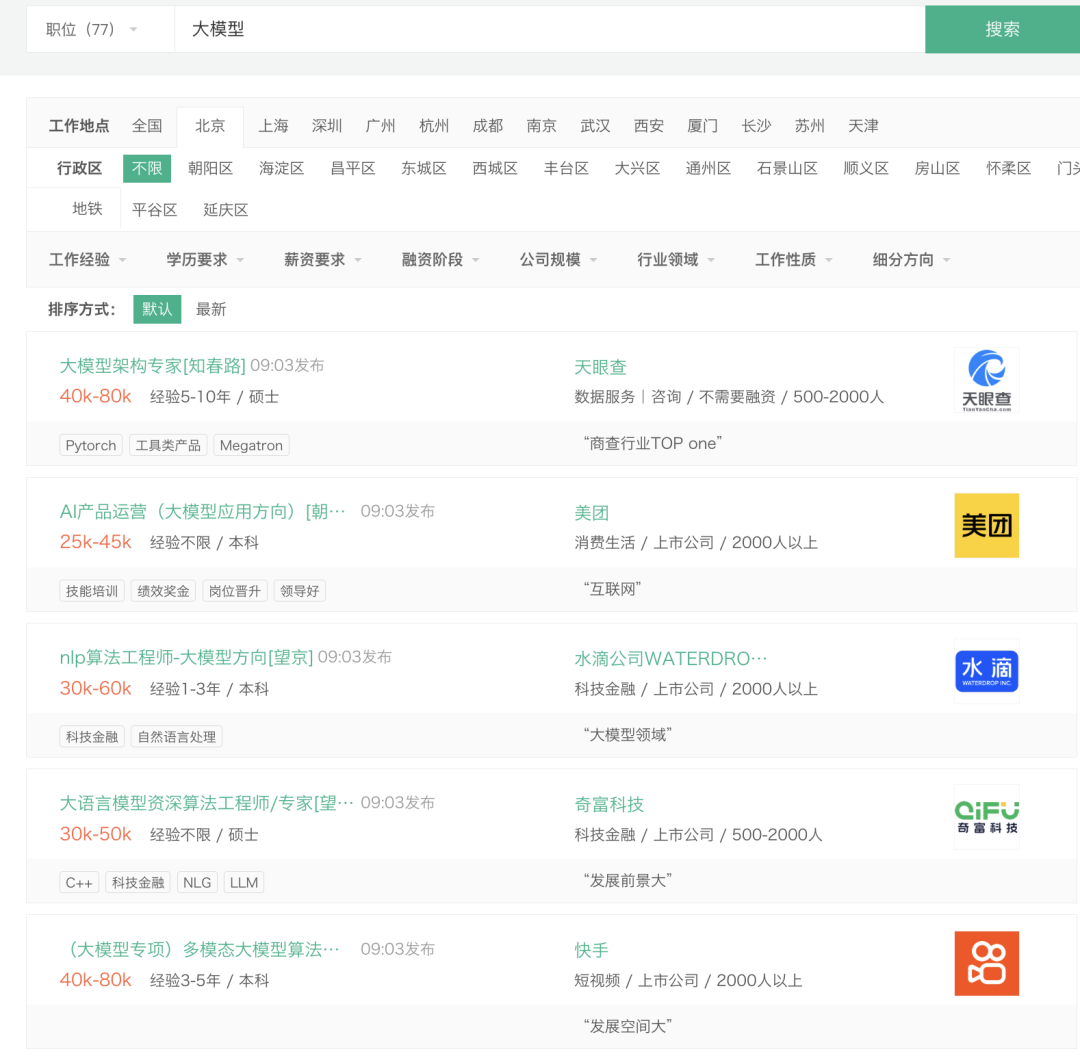Open the 快手 orange company logo

click(x=986, y=963)
